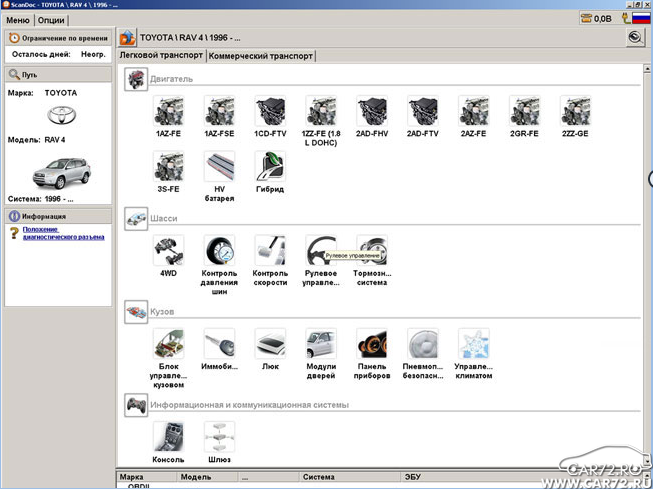
Task: Click the up-level arrow icon near TOYOTA path
Action: [x=127, y=37]
